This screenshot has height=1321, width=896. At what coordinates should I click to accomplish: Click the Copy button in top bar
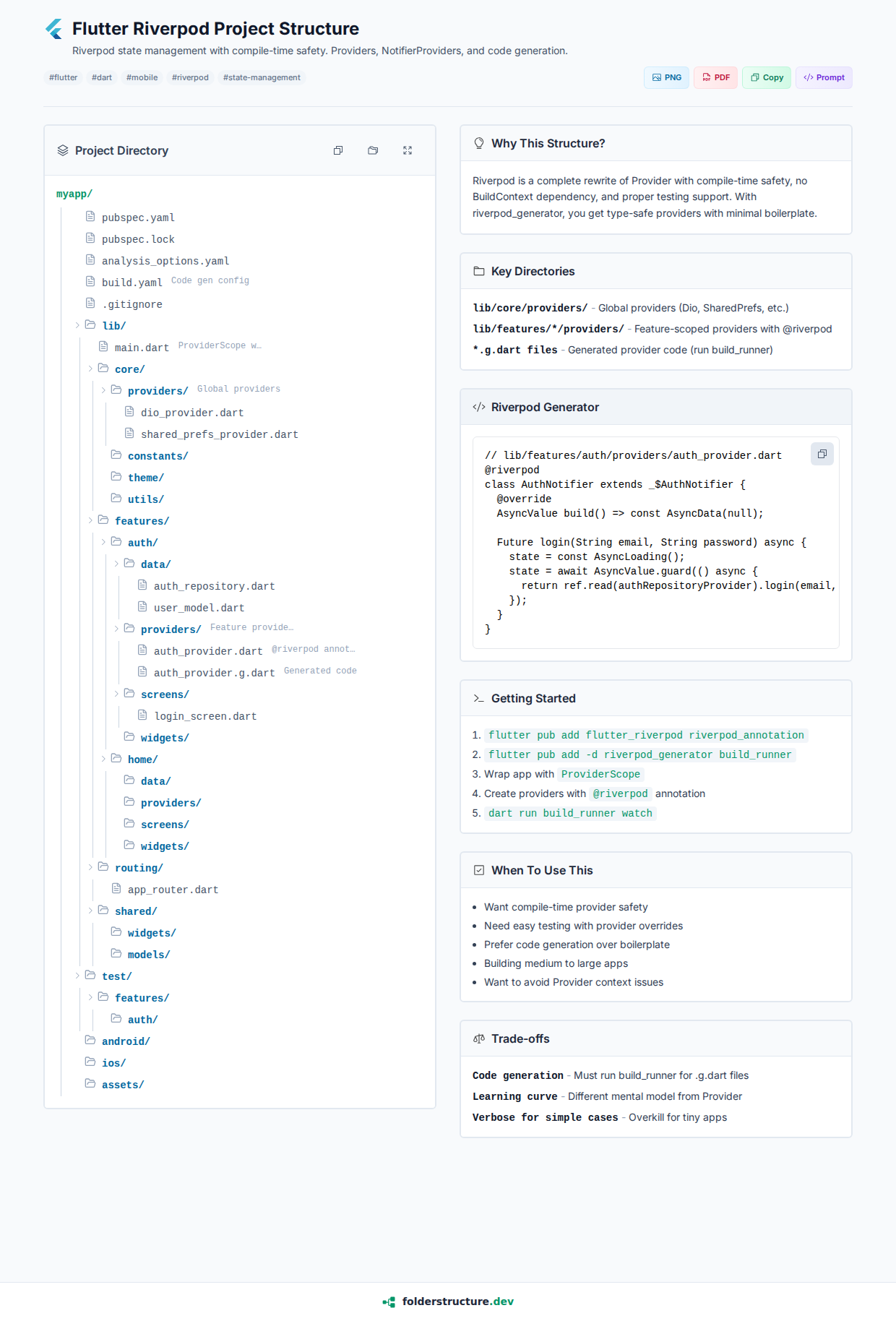pos(767,77)
